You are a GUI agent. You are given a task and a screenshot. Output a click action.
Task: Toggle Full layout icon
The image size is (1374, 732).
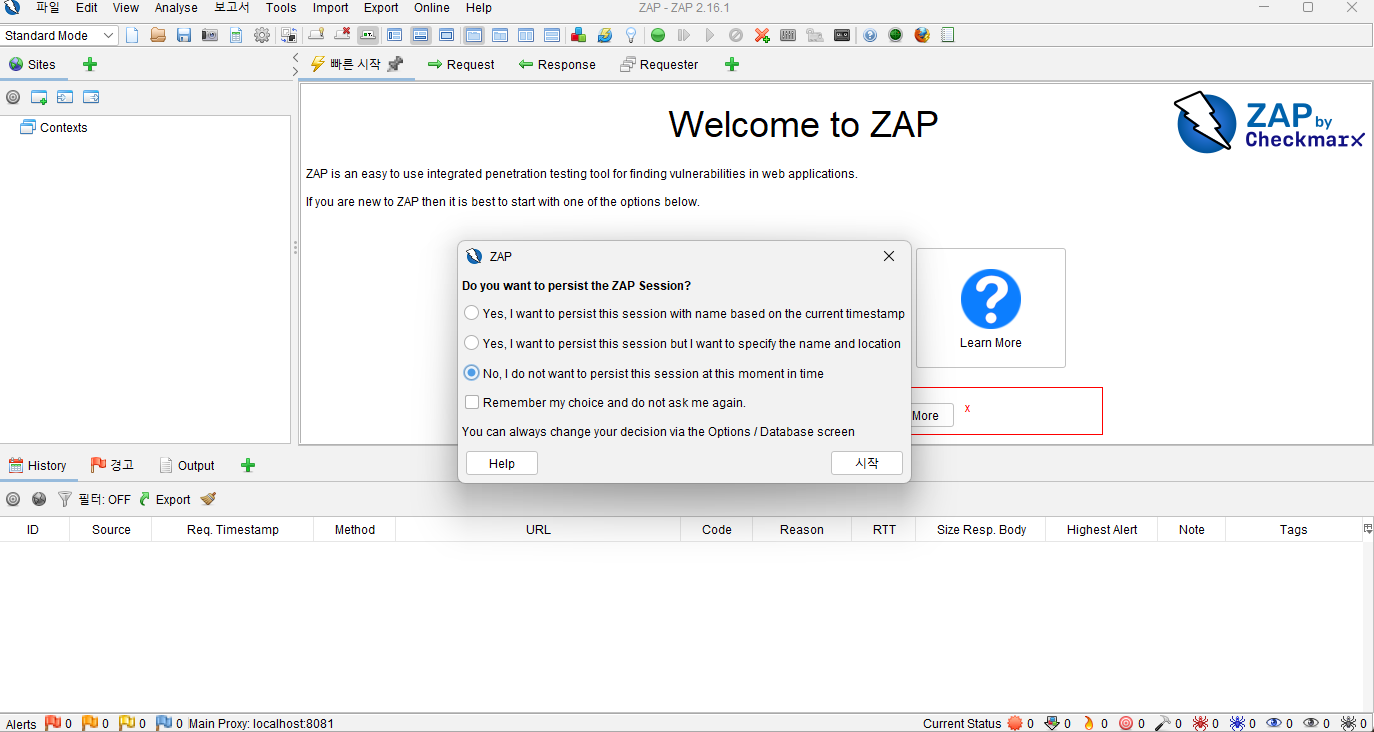point(446,35)
